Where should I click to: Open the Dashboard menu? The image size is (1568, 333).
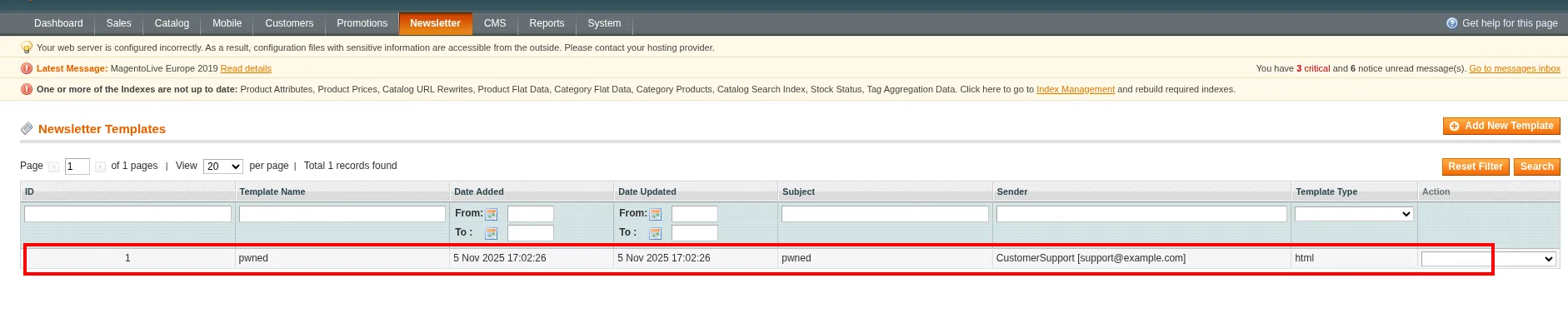click(58, 23)
